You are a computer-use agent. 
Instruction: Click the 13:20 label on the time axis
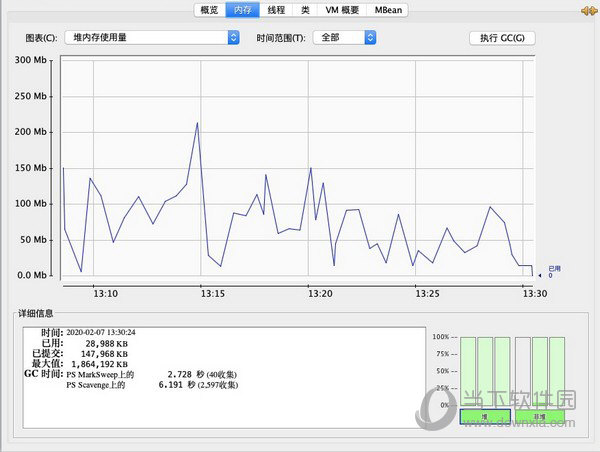(320, 294)
